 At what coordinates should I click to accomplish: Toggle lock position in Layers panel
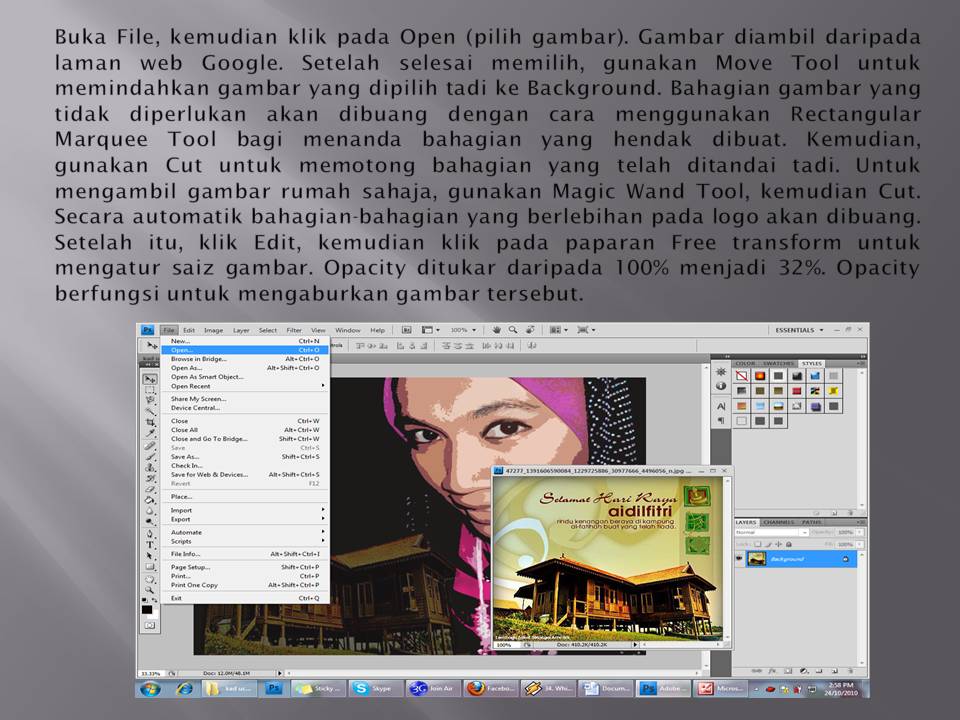[x=778, y=544]
